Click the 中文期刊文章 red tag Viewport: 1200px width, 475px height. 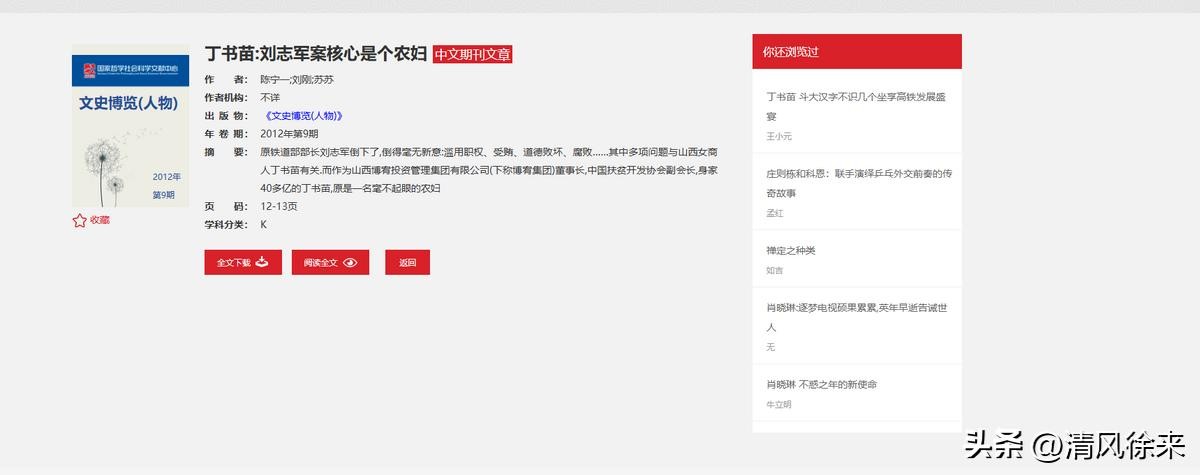(x=472, y=54)
